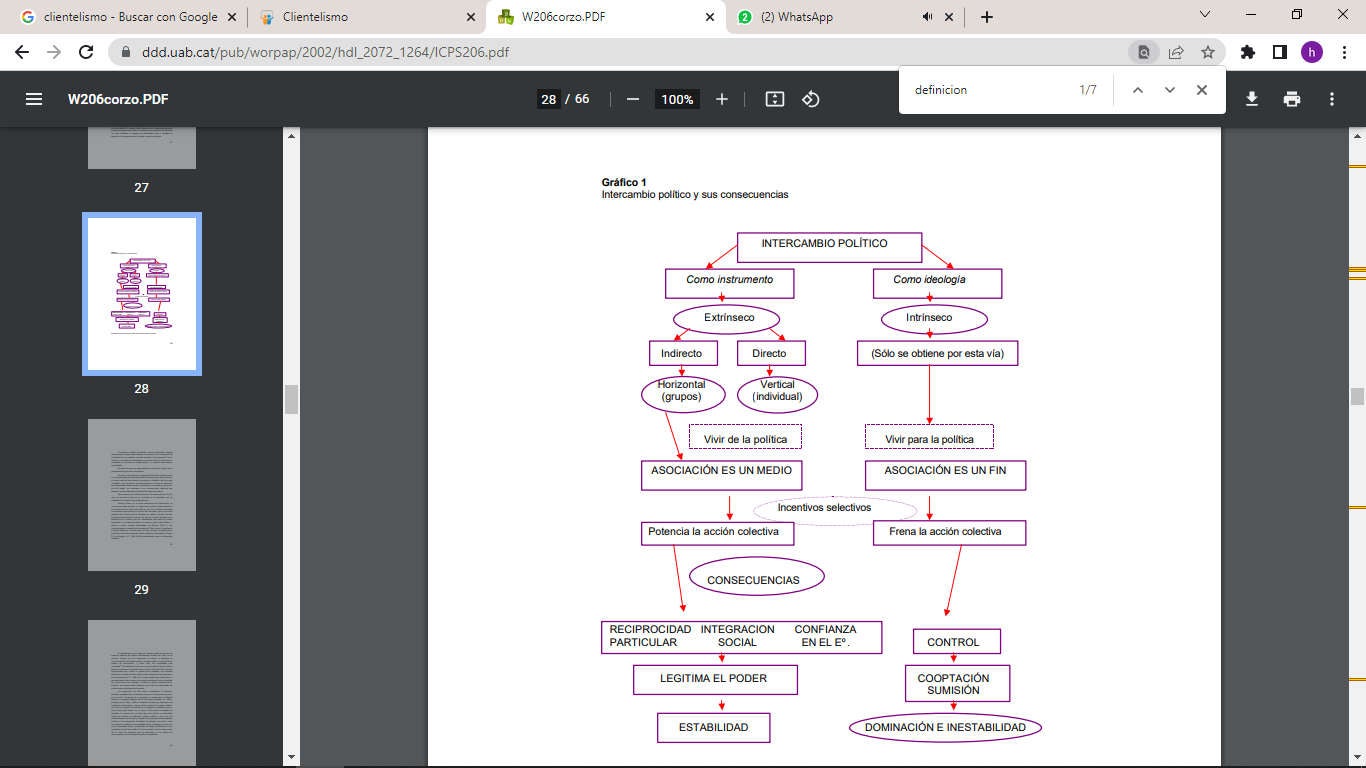
Task: Mute the WhatsApp tab audio
Action: pyautogui.click(x=927, y=17)
